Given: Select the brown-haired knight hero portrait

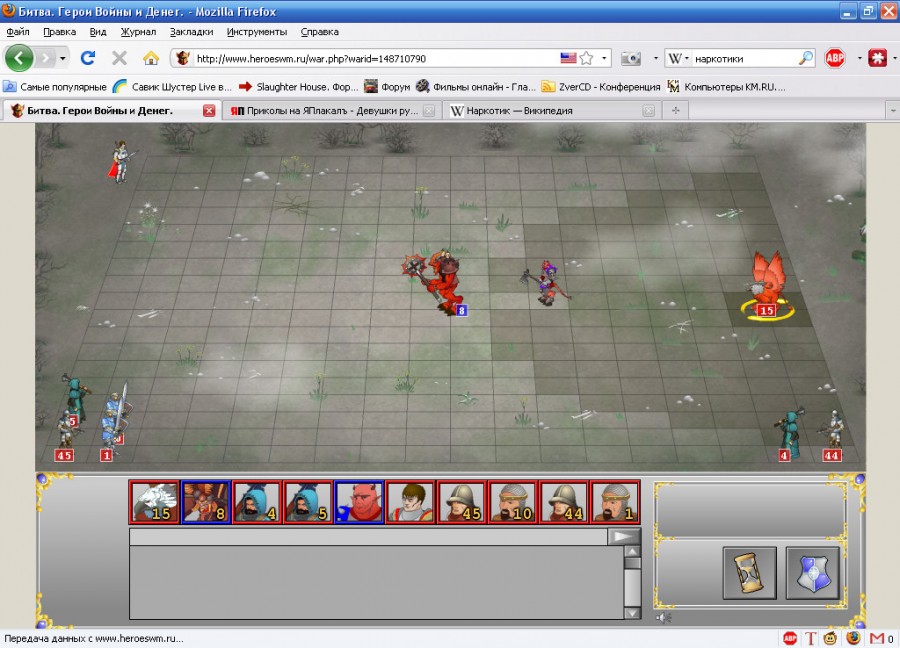Looking at the screenshot, I should 410,502.
